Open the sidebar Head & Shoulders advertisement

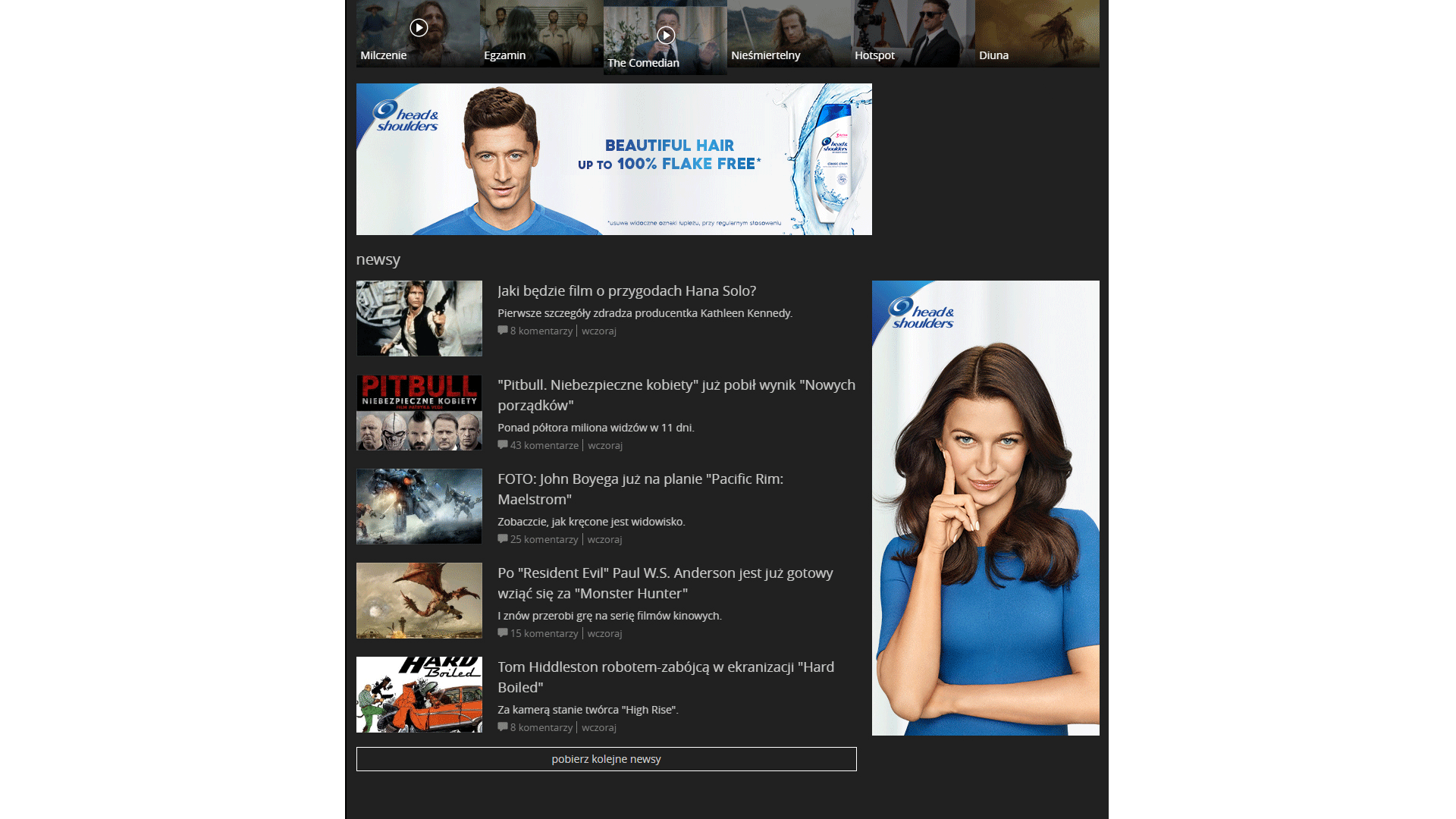tap(985, 507)
